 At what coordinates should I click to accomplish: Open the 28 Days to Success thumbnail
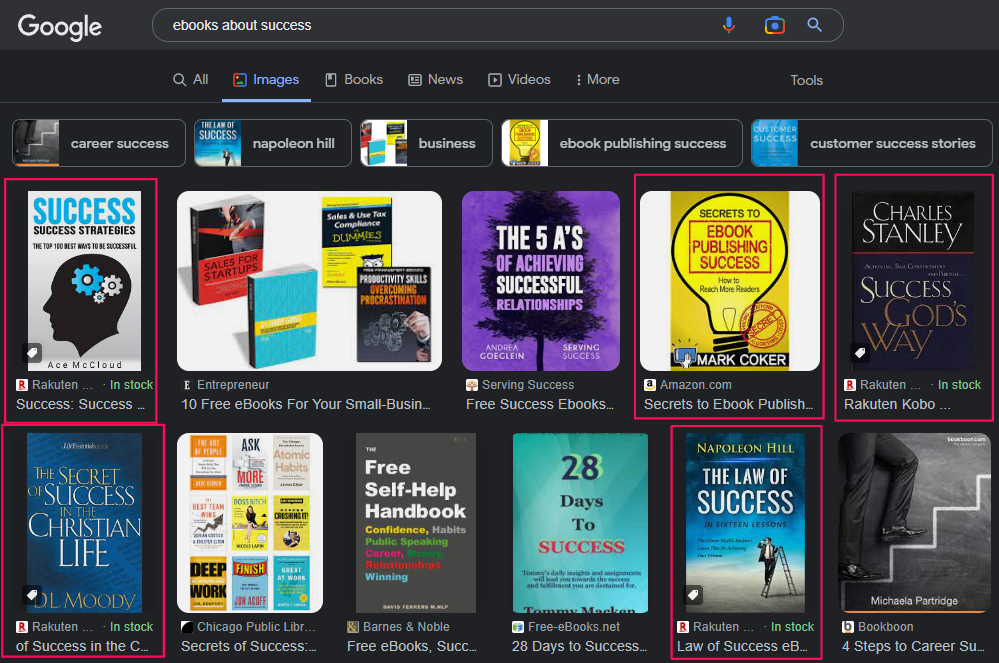pos(580,522)
